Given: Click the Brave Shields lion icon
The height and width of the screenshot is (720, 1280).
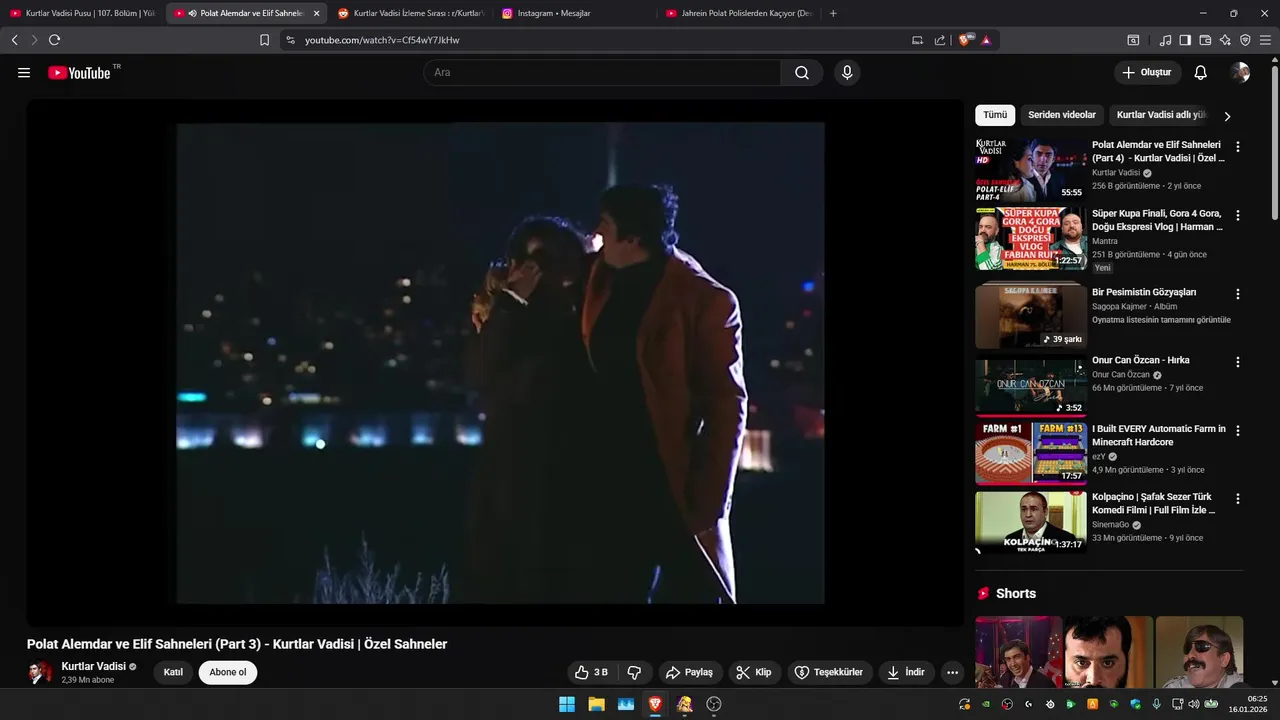Looking at the screenshot, I should [x=965, y=40].
